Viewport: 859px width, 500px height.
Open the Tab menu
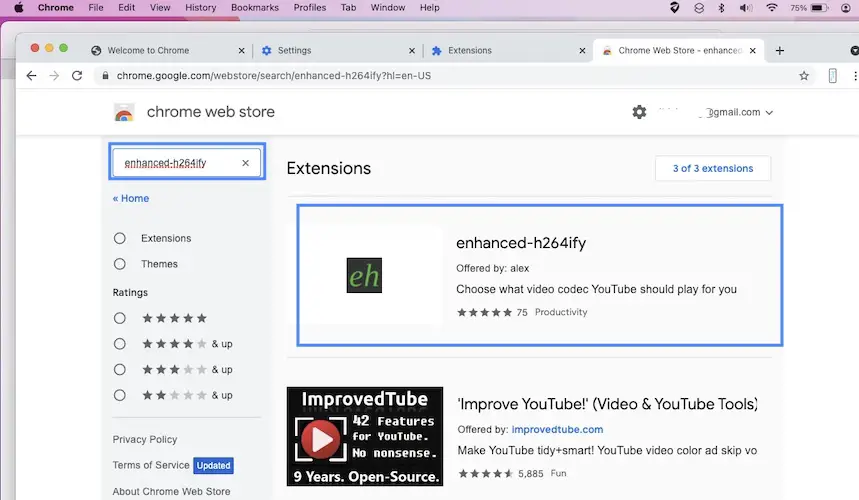(348, 8)
